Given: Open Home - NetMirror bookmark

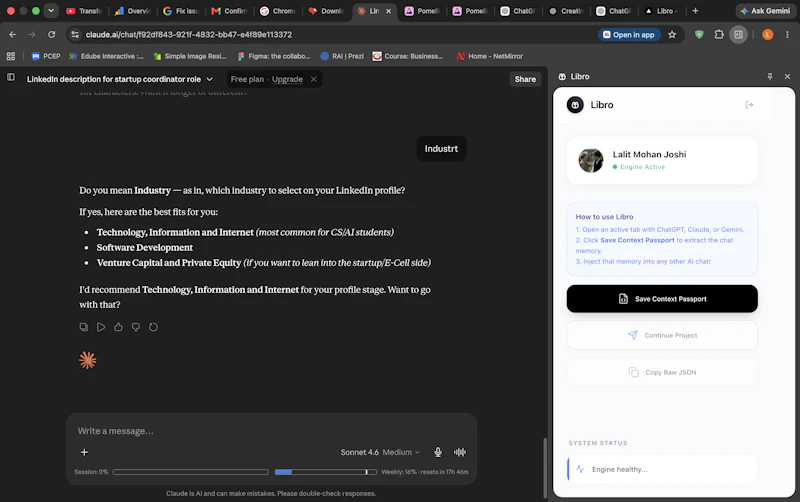Looking at the screenshot, I should click(489, 56).
